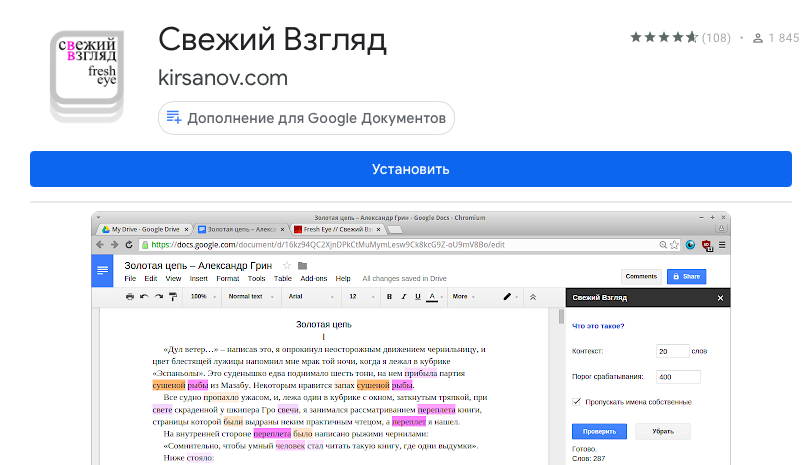Click the blue round extension icon
The height and width of the screenshot is (465, 812).
tap(690, 245)
